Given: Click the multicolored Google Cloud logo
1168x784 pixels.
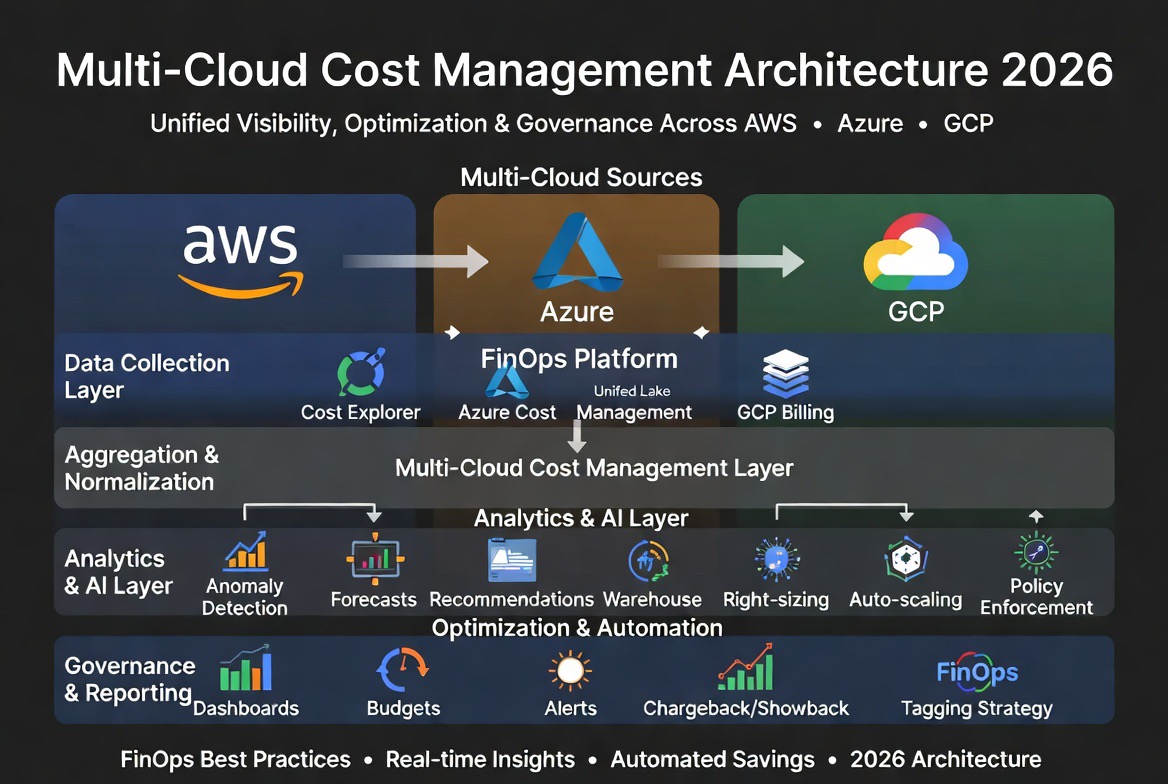Looking at the screenshot, I should [x=915, y=252].
